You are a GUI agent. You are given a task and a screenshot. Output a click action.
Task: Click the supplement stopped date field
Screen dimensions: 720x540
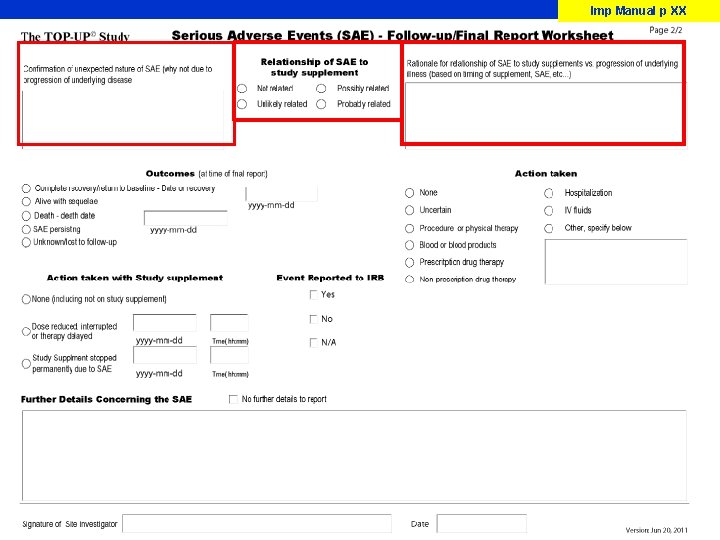(x=165, y=355)
